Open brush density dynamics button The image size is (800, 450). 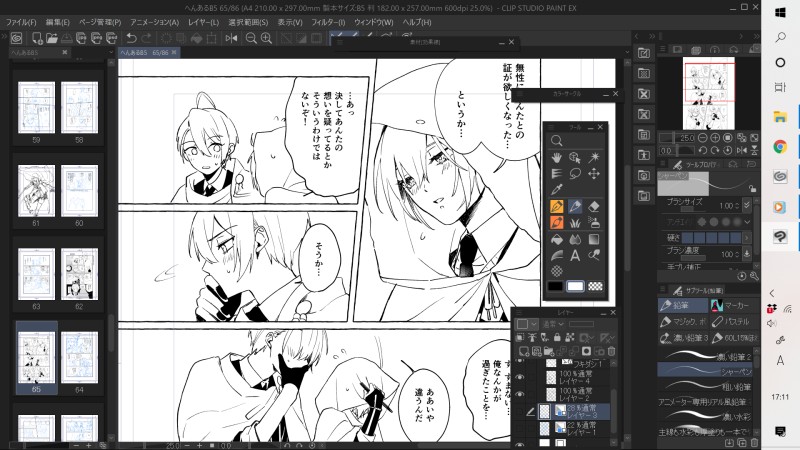(747, 254)
